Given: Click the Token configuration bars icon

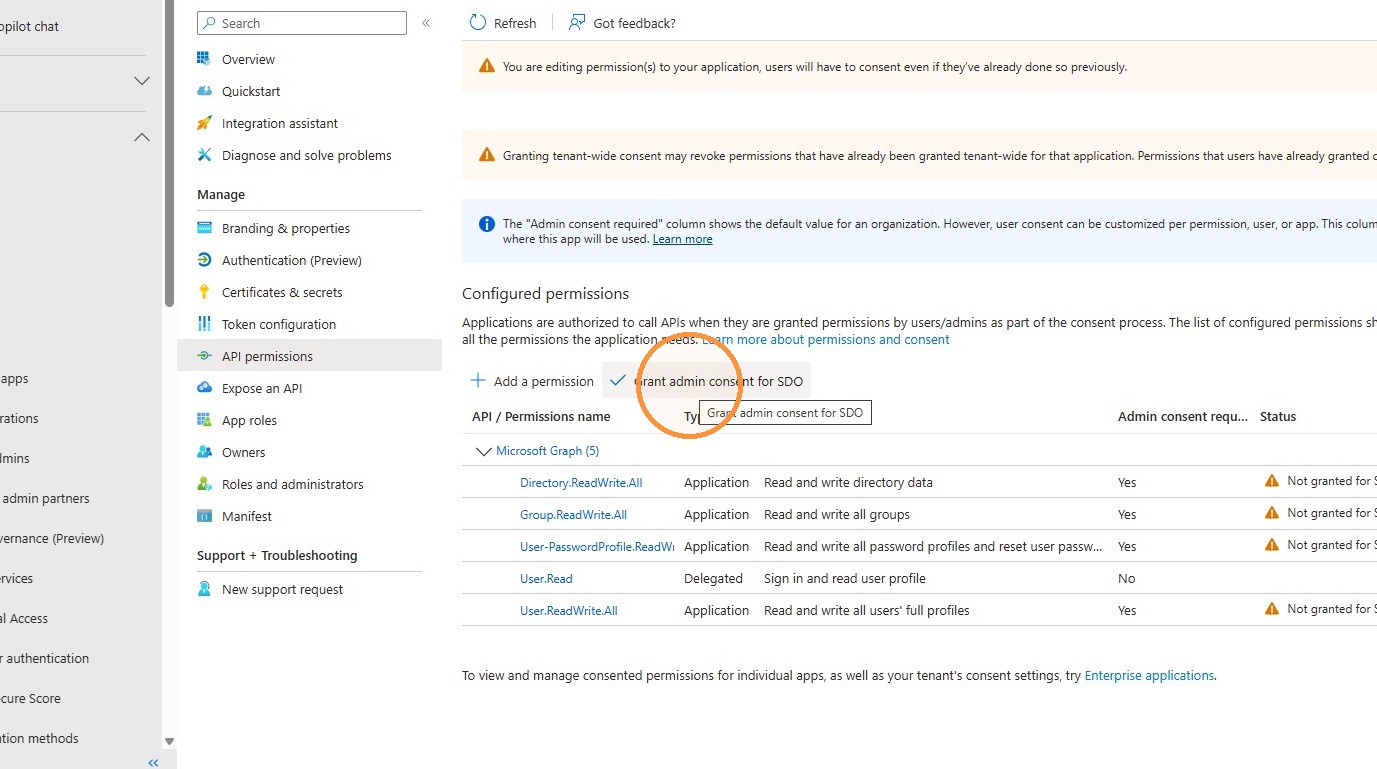Looking at the screenshot, I should tap(205, 324).
